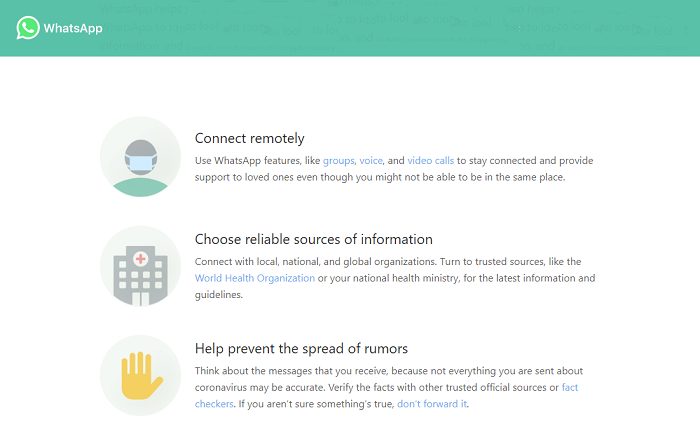Click Help prevent the spread of rumors heading

point(301,349)
